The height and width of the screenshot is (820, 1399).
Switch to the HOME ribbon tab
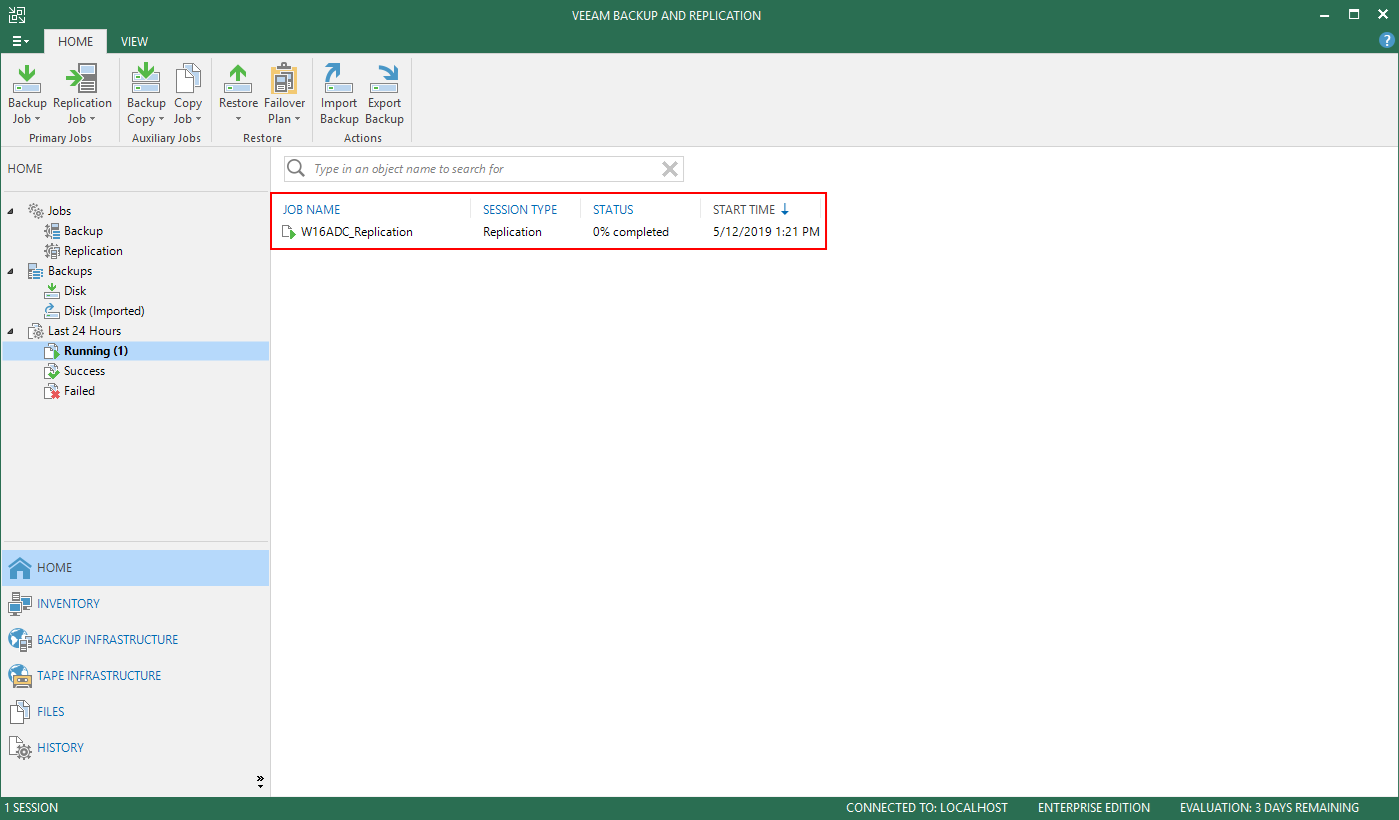pos(75,41)
